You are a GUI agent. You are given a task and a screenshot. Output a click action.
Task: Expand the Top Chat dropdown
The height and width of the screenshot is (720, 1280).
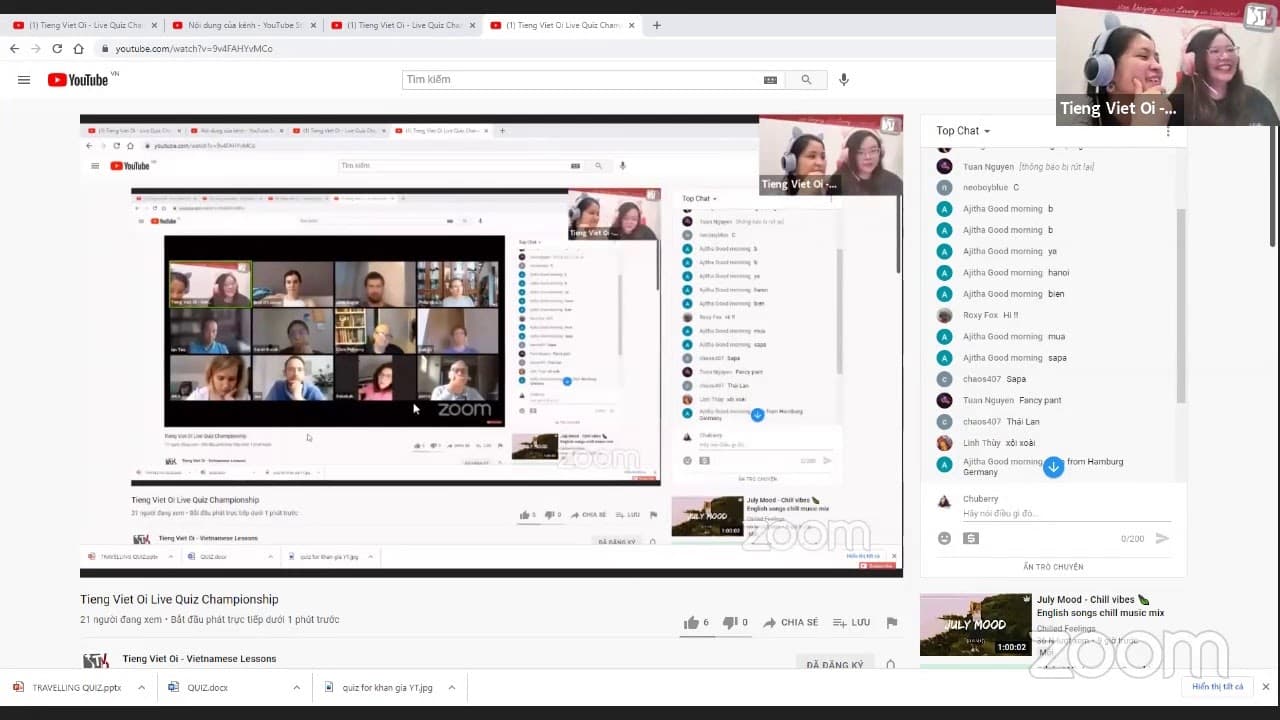(x=963, y=131)
